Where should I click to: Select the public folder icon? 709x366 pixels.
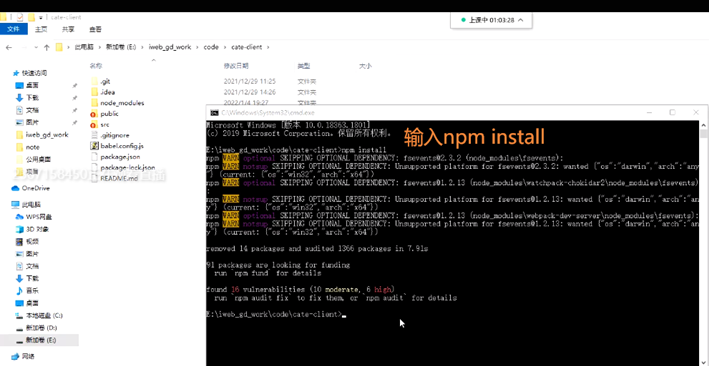[x=94, y=114]
